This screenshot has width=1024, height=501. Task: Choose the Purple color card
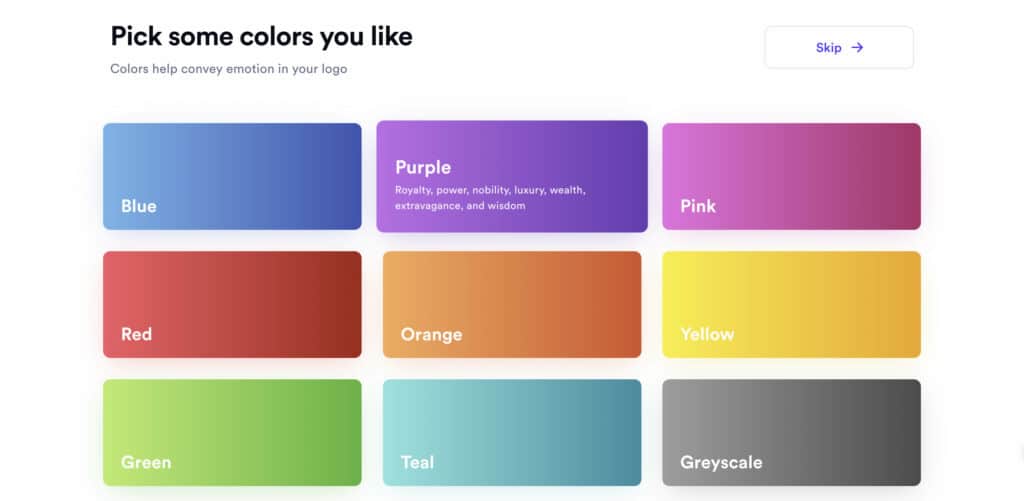click(x=512, y=176)
